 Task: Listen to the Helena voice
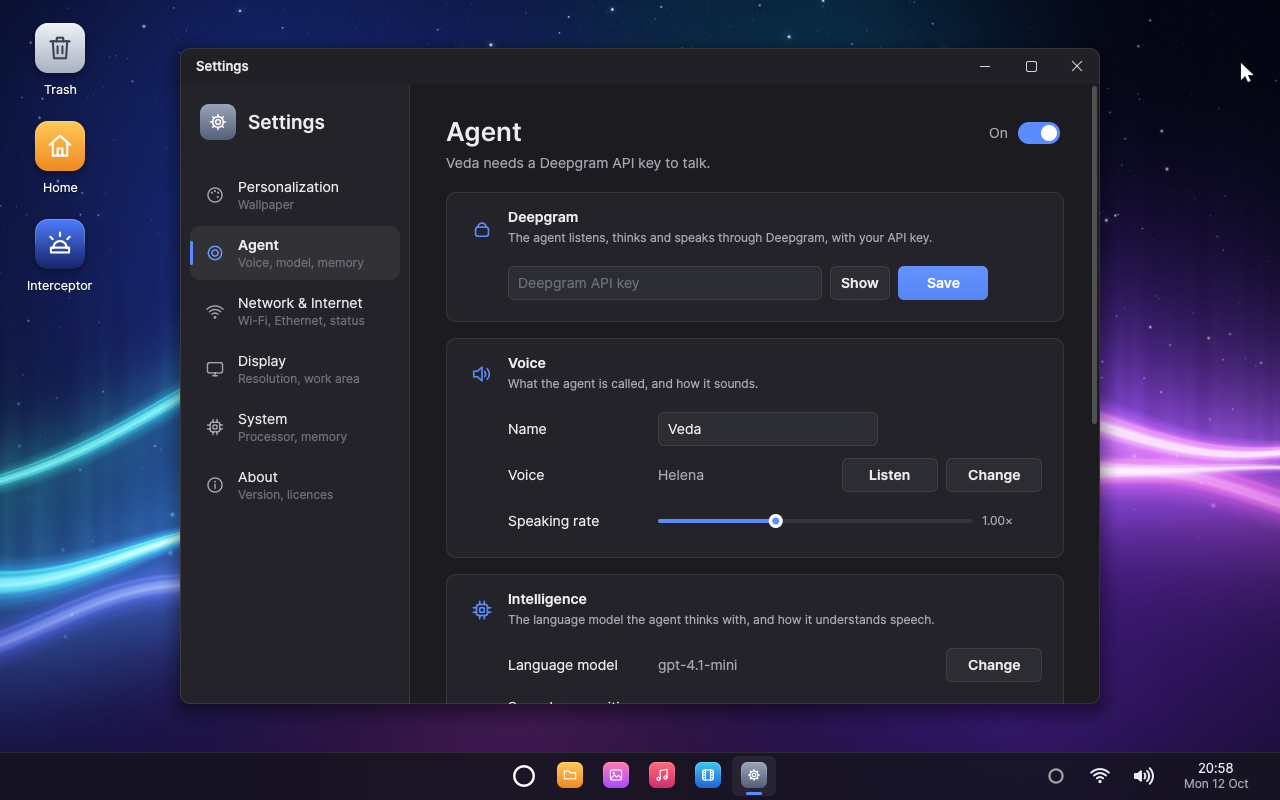click(890, 475)
